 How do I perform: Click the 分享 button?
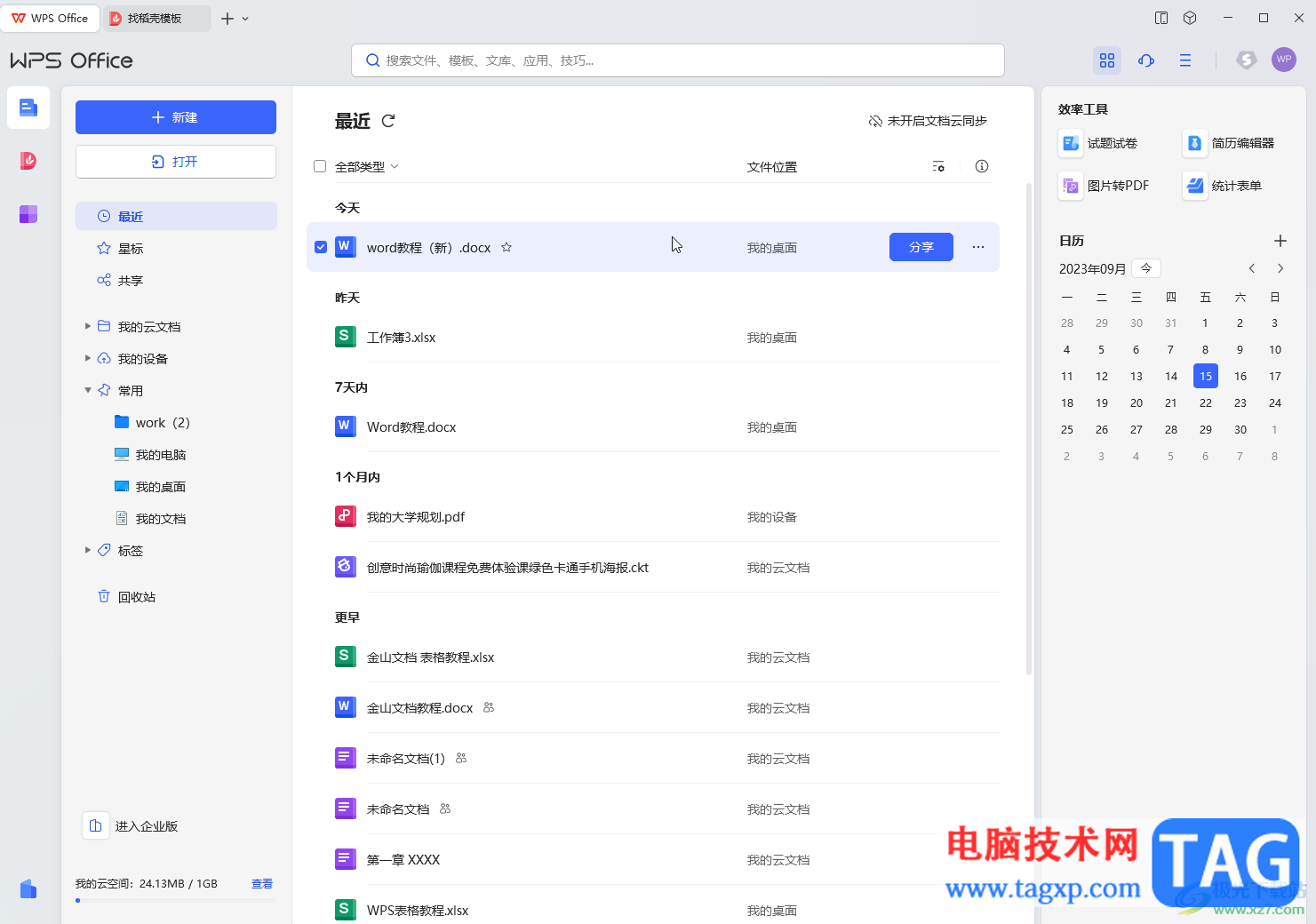pos(921,247)
